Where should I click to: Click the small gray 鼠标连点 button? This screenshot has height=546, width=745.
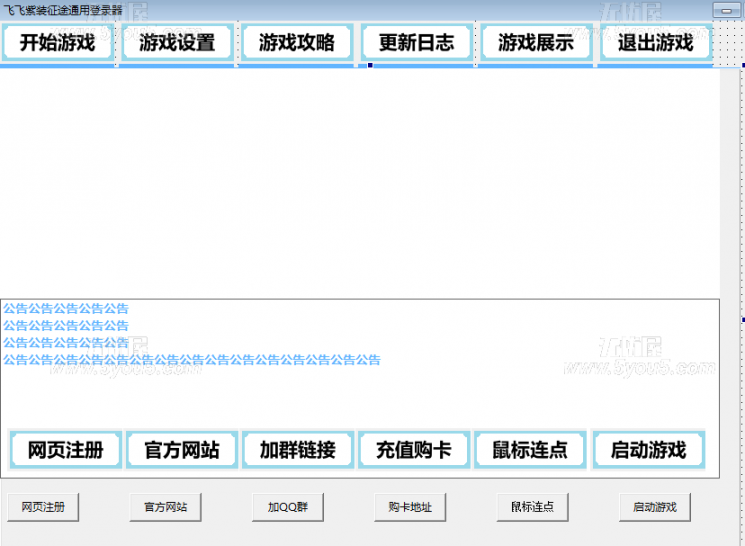(533, 507)
